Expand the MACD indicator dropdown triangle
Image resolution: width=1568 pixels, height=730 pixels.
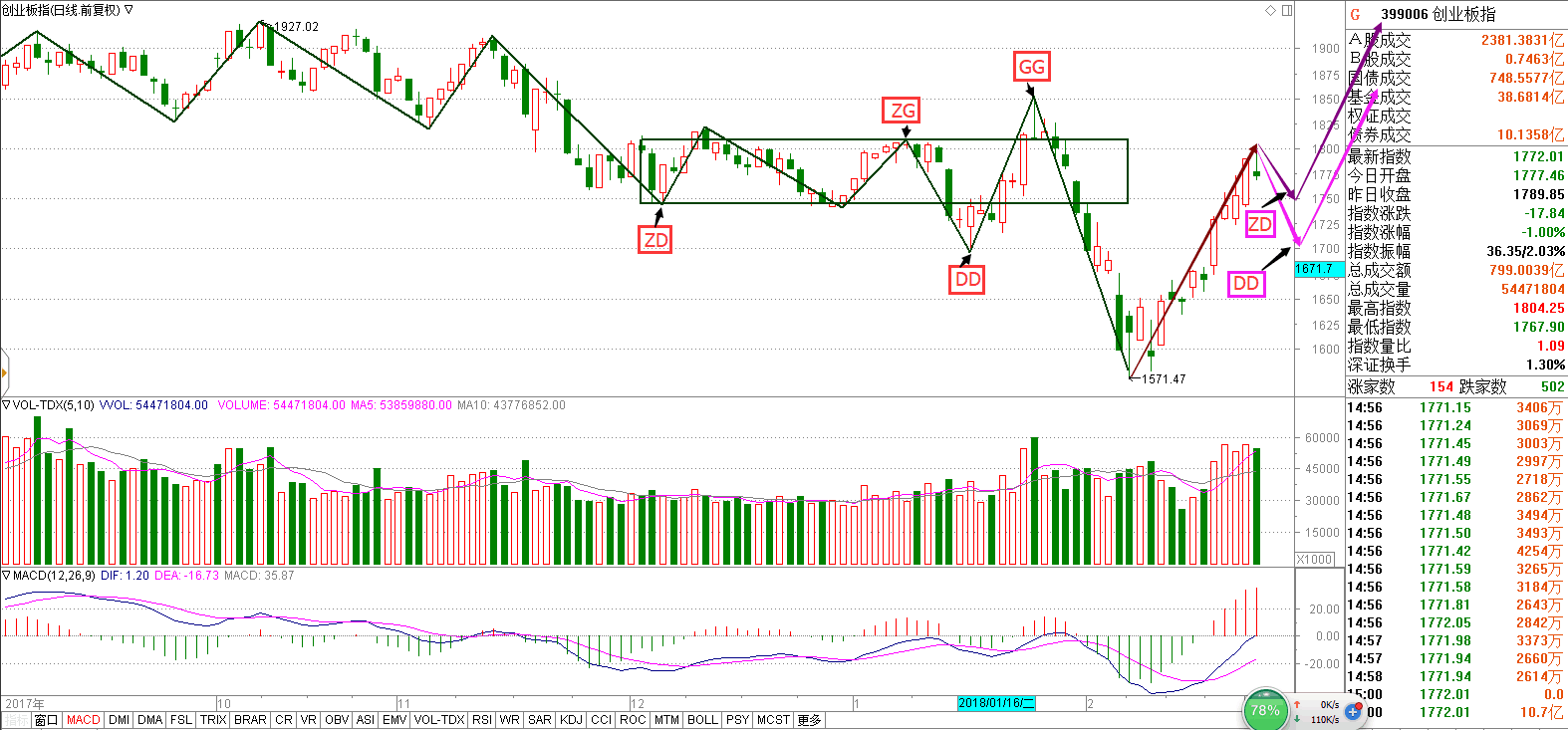6,576
